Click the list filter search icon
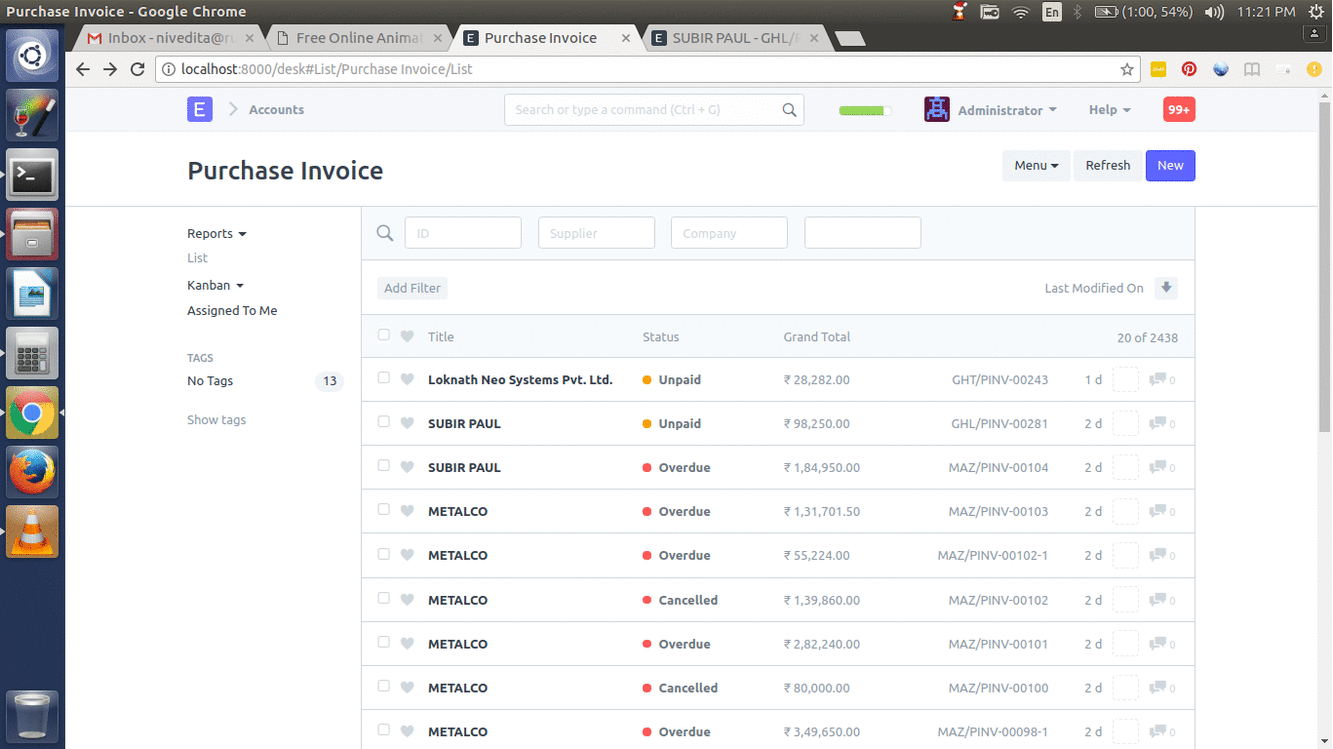The width and height of the screenshot is (1333, 749). tap(384, 233)
